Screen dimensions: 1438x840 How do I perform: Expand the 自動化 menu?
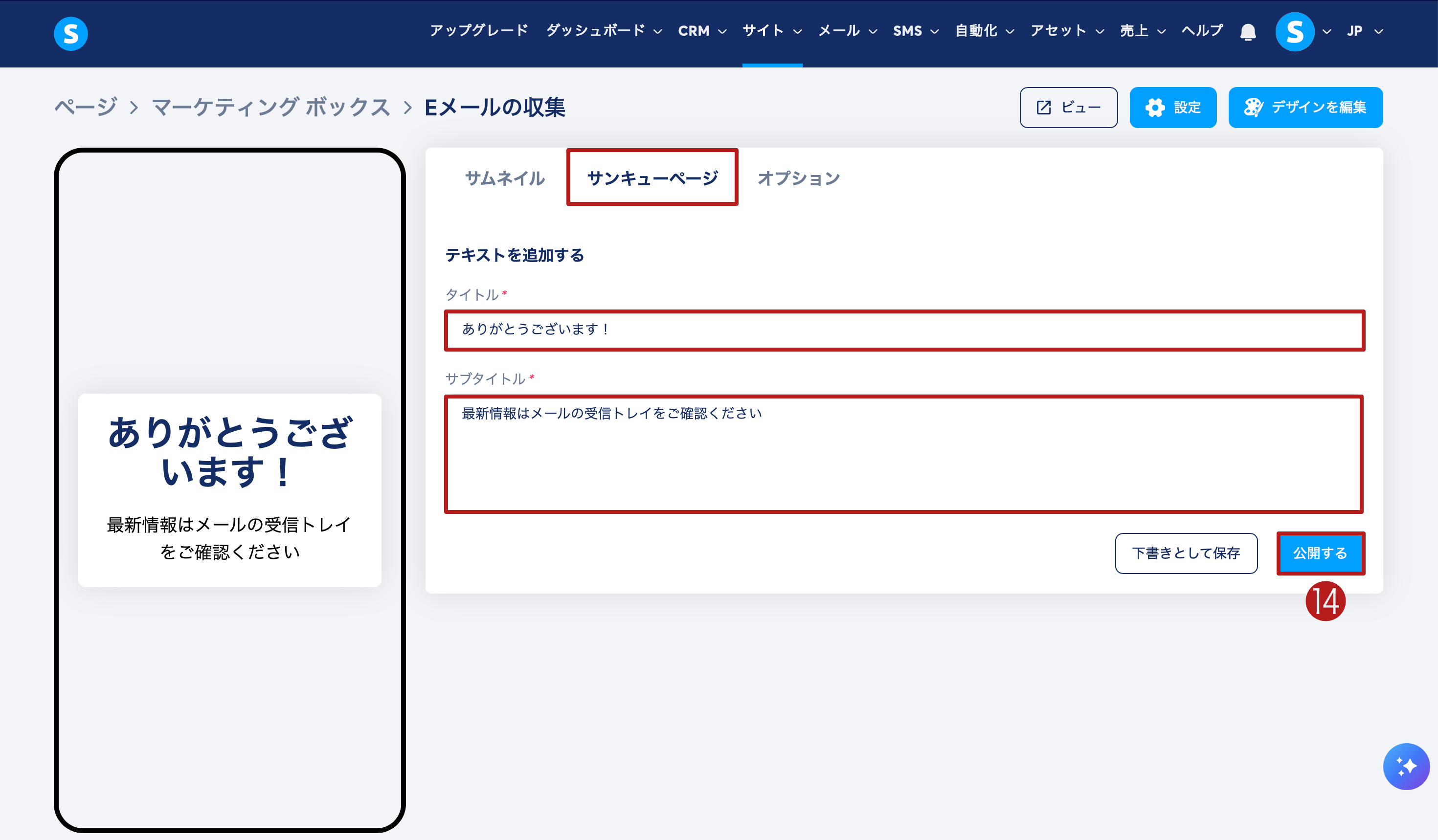(984, 31)
